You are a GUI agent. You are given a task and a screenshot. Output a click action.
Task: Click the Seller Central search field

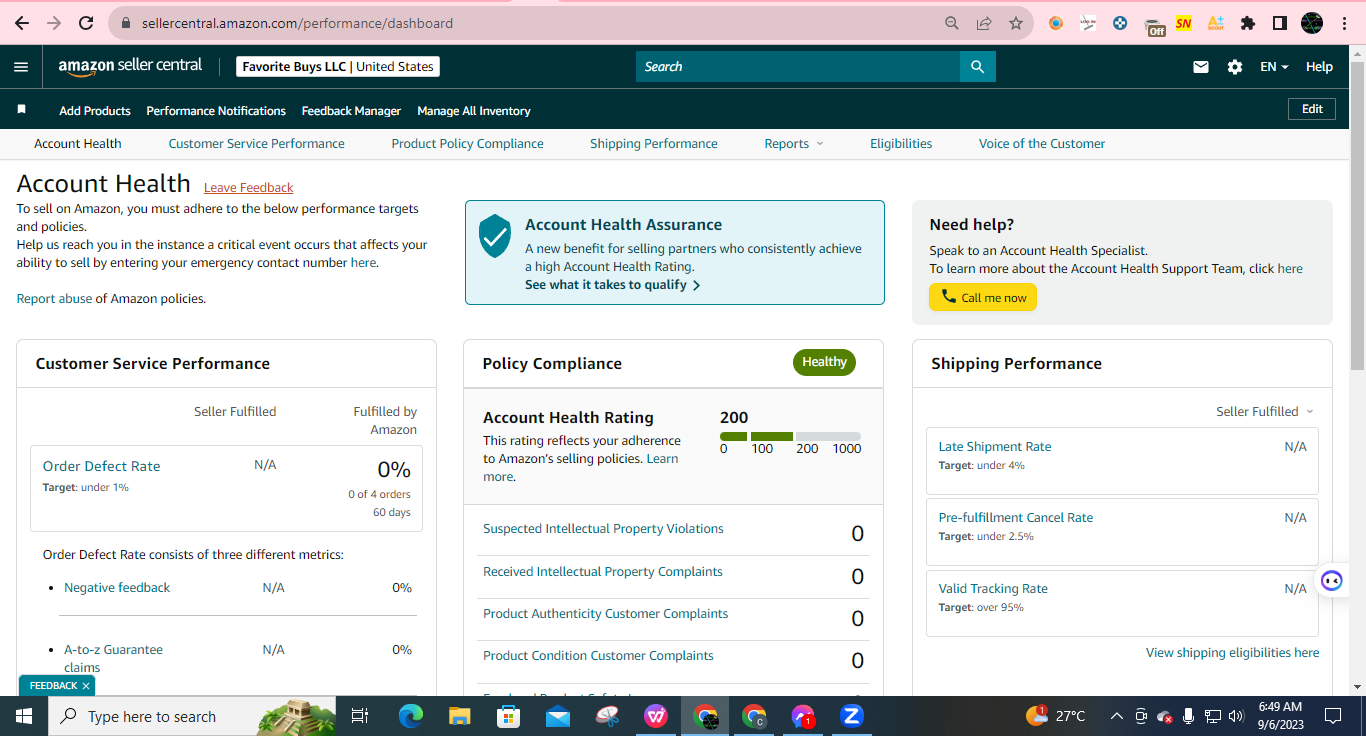(798, 67)
